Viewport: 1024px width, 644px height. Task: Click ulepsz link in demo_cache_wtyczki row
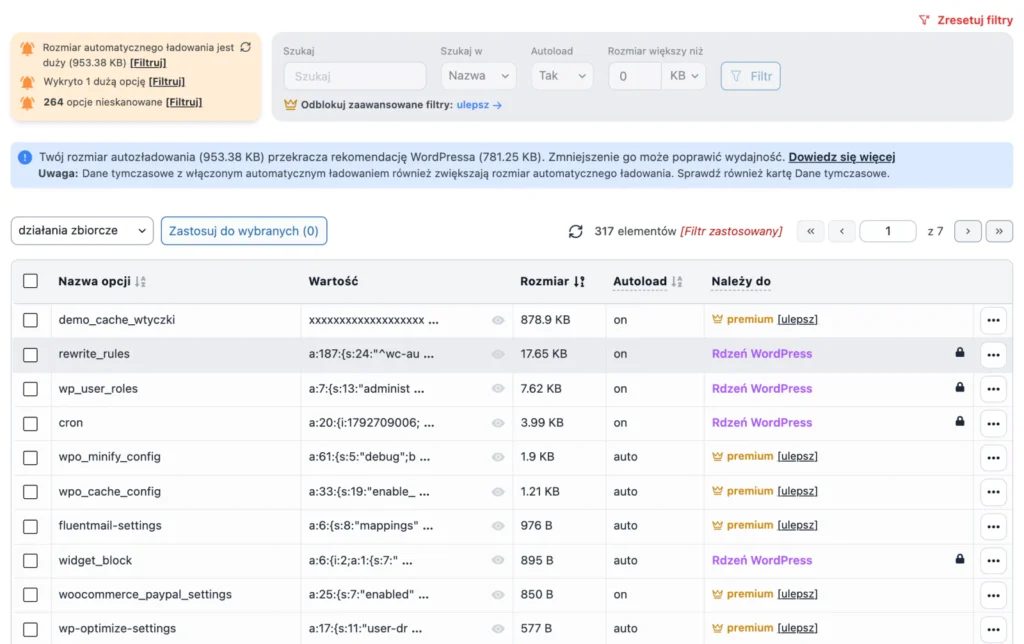[797, 319]
